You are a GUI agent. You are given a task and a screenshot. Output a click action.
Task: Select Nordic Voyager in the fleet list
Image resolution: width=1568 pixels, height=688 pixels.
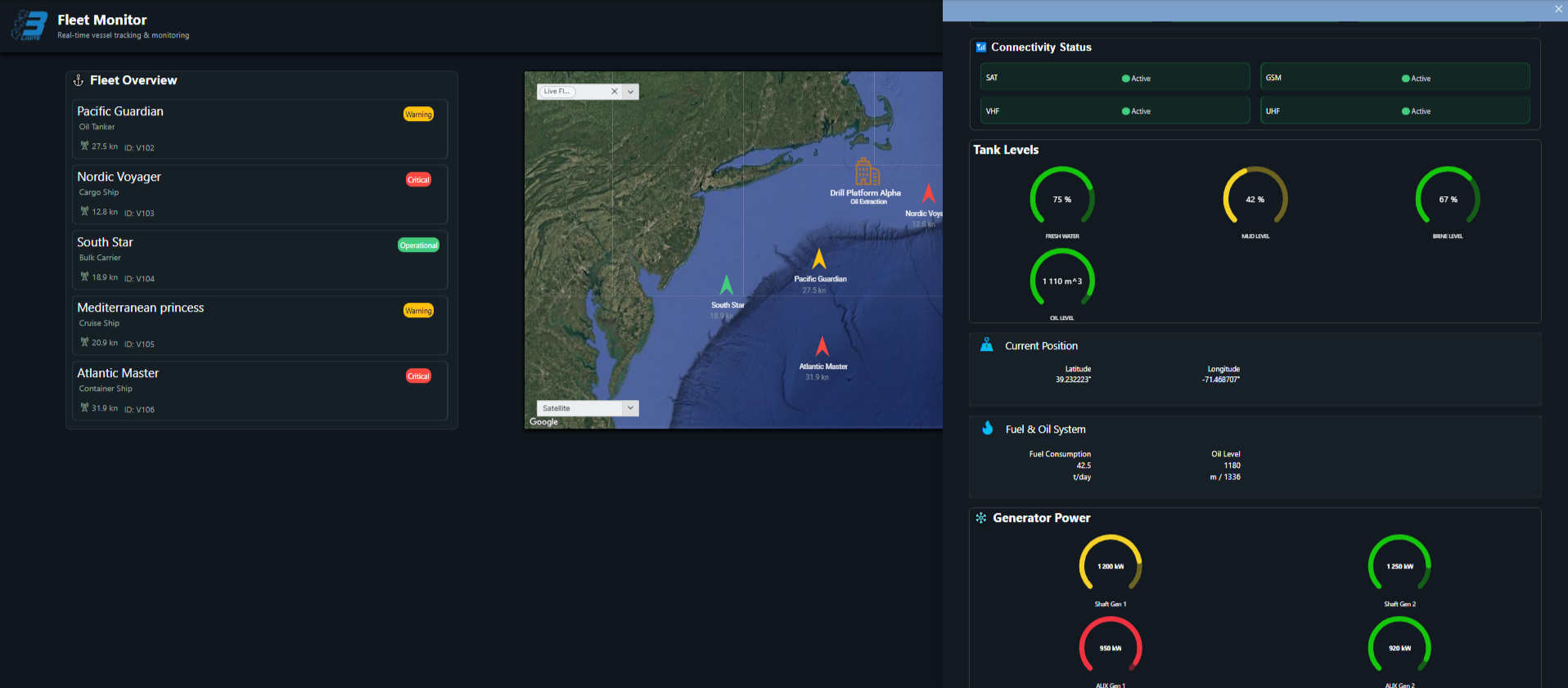pyautogui.click(x=259, y=195)
